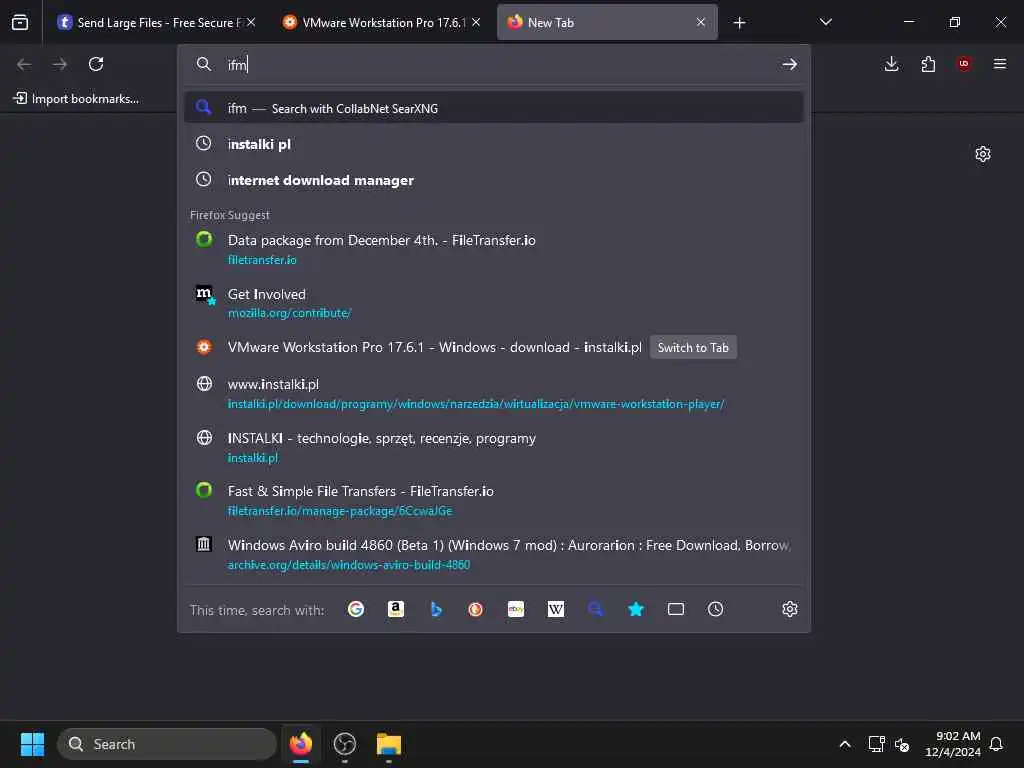1024x768 pixels.
Task: Search in open Tabs icon
Action: point(676,609)
